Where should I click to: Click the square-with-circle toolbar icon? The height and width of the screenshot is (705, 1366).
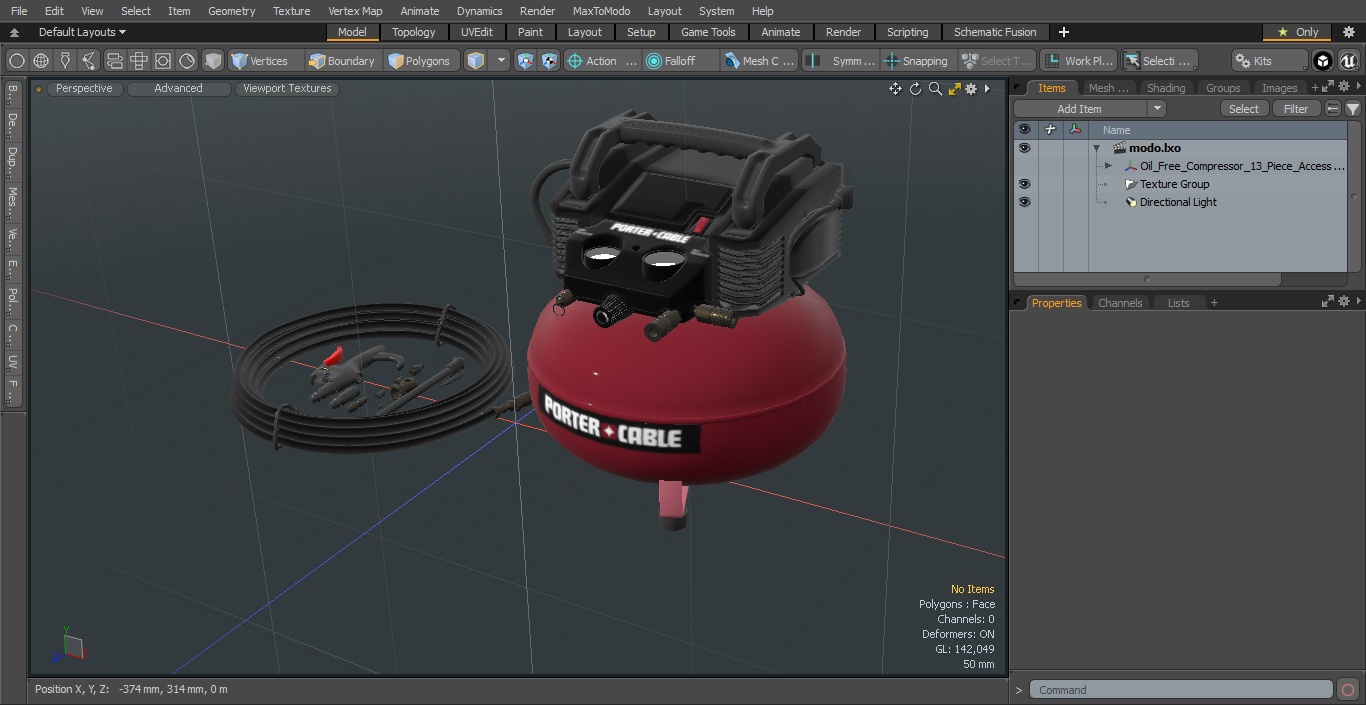pyautogui.click(x=163, y=61)
